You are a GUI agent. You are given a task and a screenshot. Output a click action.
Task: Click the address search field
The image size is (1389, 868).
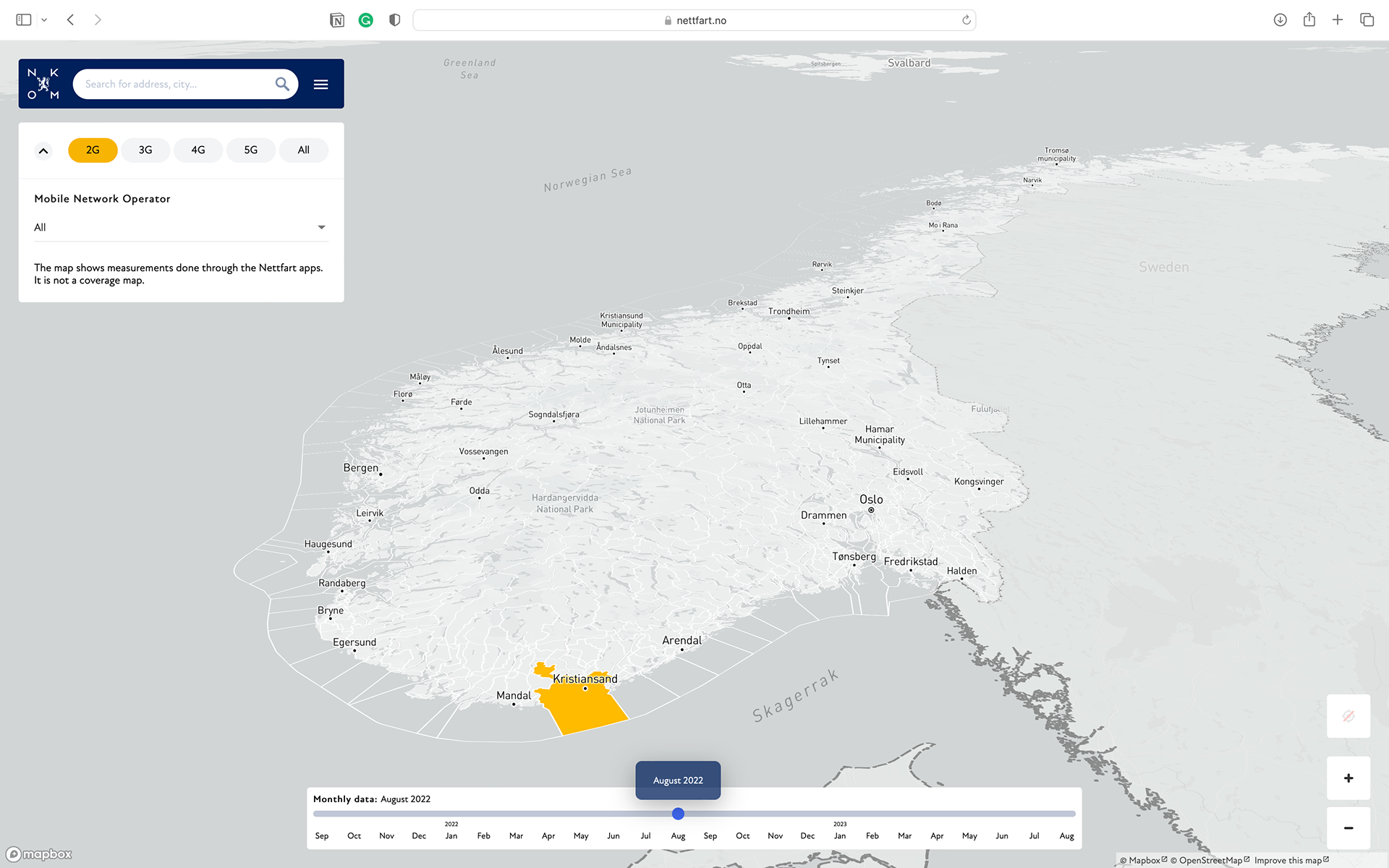pos(174,84)
